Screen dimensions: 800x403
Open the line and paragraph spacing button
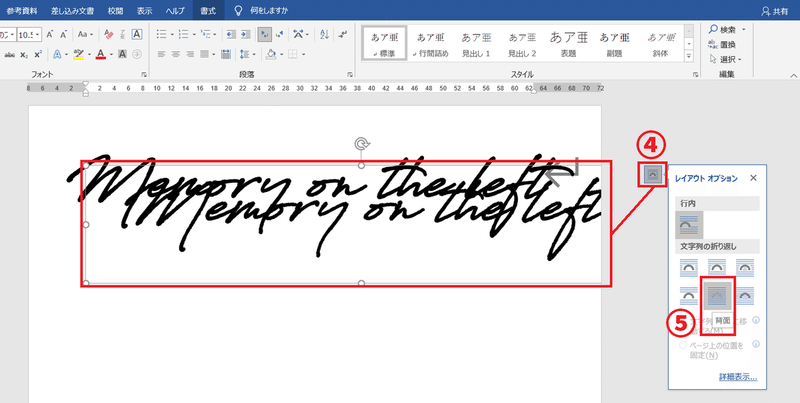pos(245,54)
